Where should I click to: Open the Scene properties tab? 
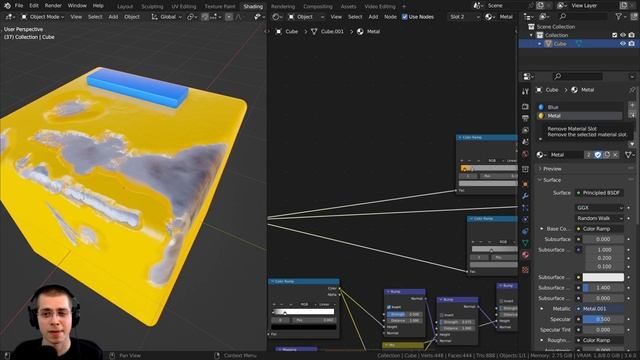(x=525, y=142)
